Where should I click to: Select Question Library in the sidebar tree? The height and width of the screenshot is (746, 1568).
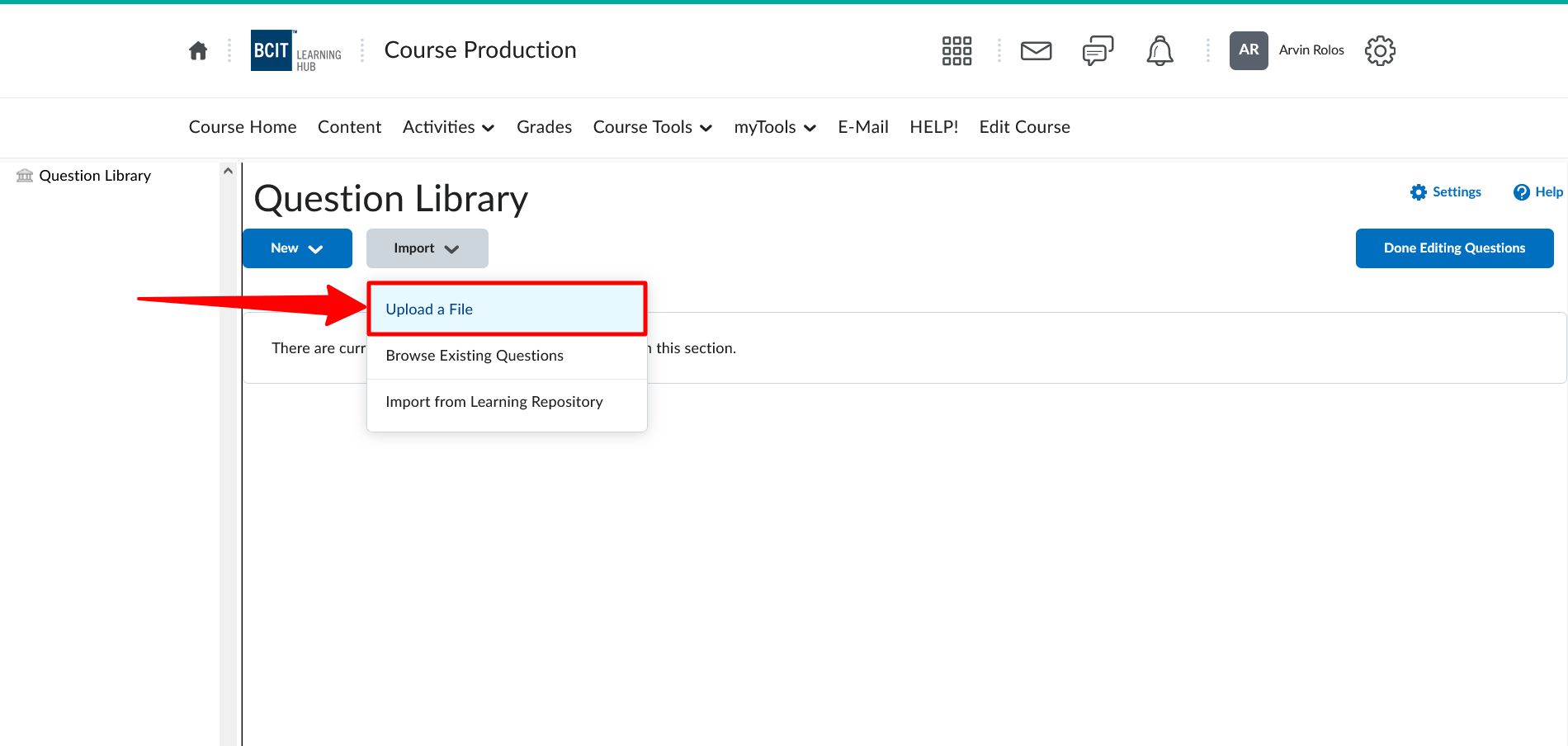pos(95,176)
